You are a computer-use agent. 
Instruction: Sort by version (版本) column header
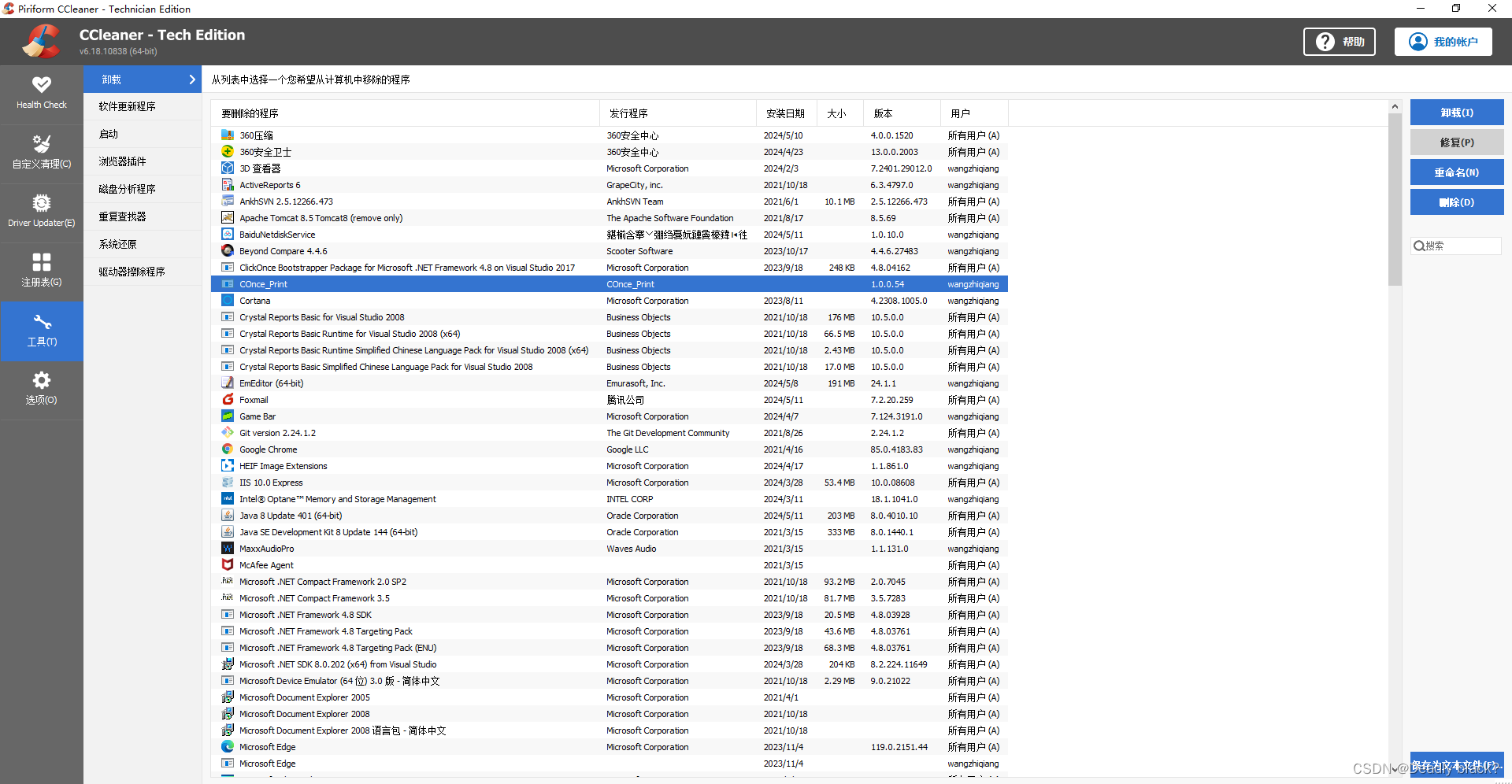pos(902,113)
